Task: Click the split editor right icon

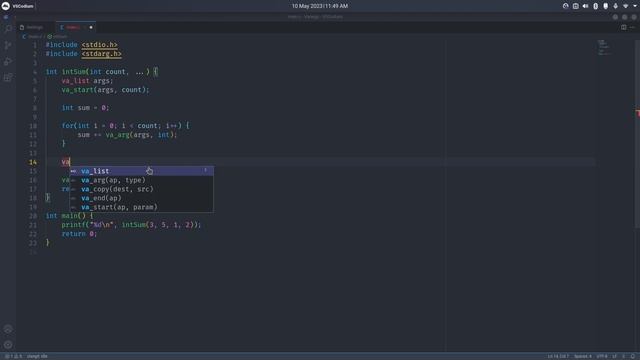Action: pos(623,27)
